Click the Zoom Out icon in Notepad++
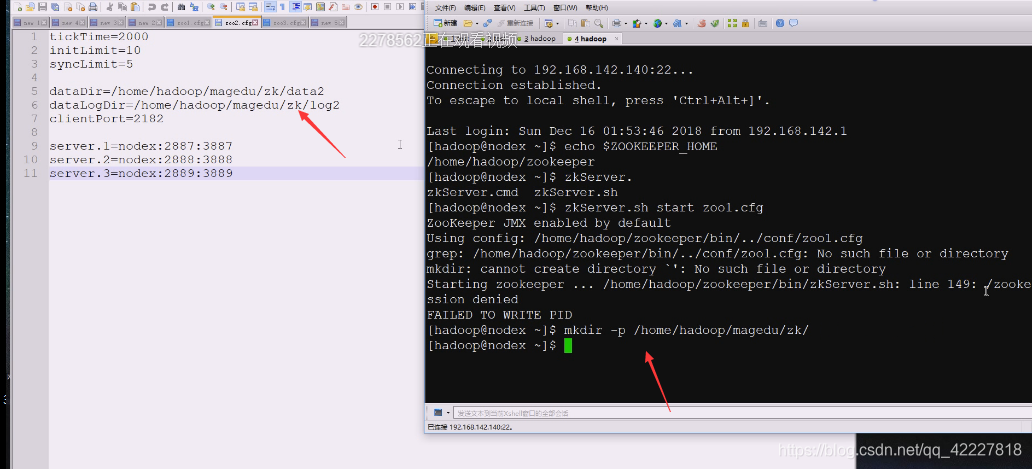This screenshot has height=469, width=1032. coord(224,7)
